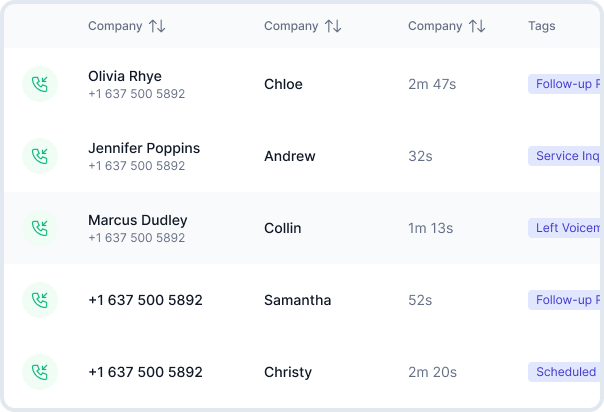Open Jennifer Poppins contact name
Viewport: 604px width, 412px height.
click(144, 148)
